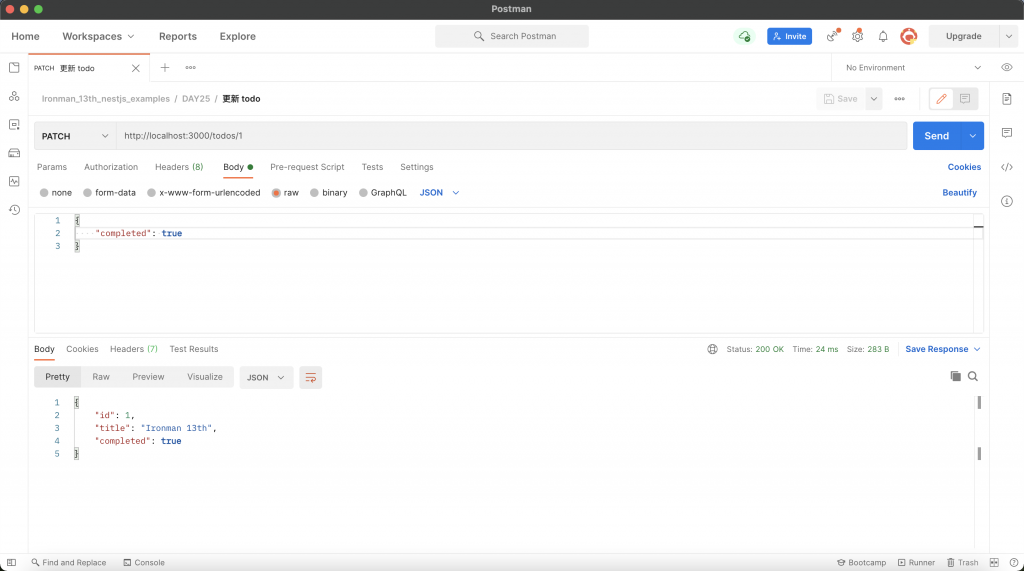Switch to the Authorization tab
1024x571 pixels.
point(111,167)
